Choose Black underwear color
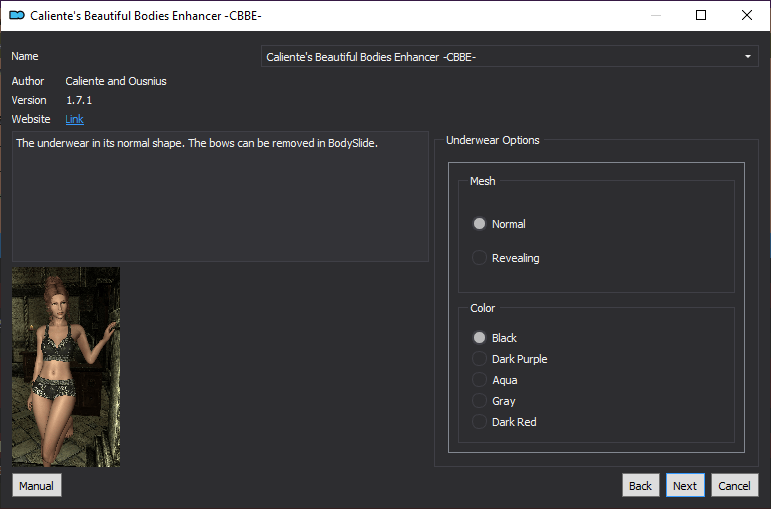771x509 pixels. coord(479,338)
